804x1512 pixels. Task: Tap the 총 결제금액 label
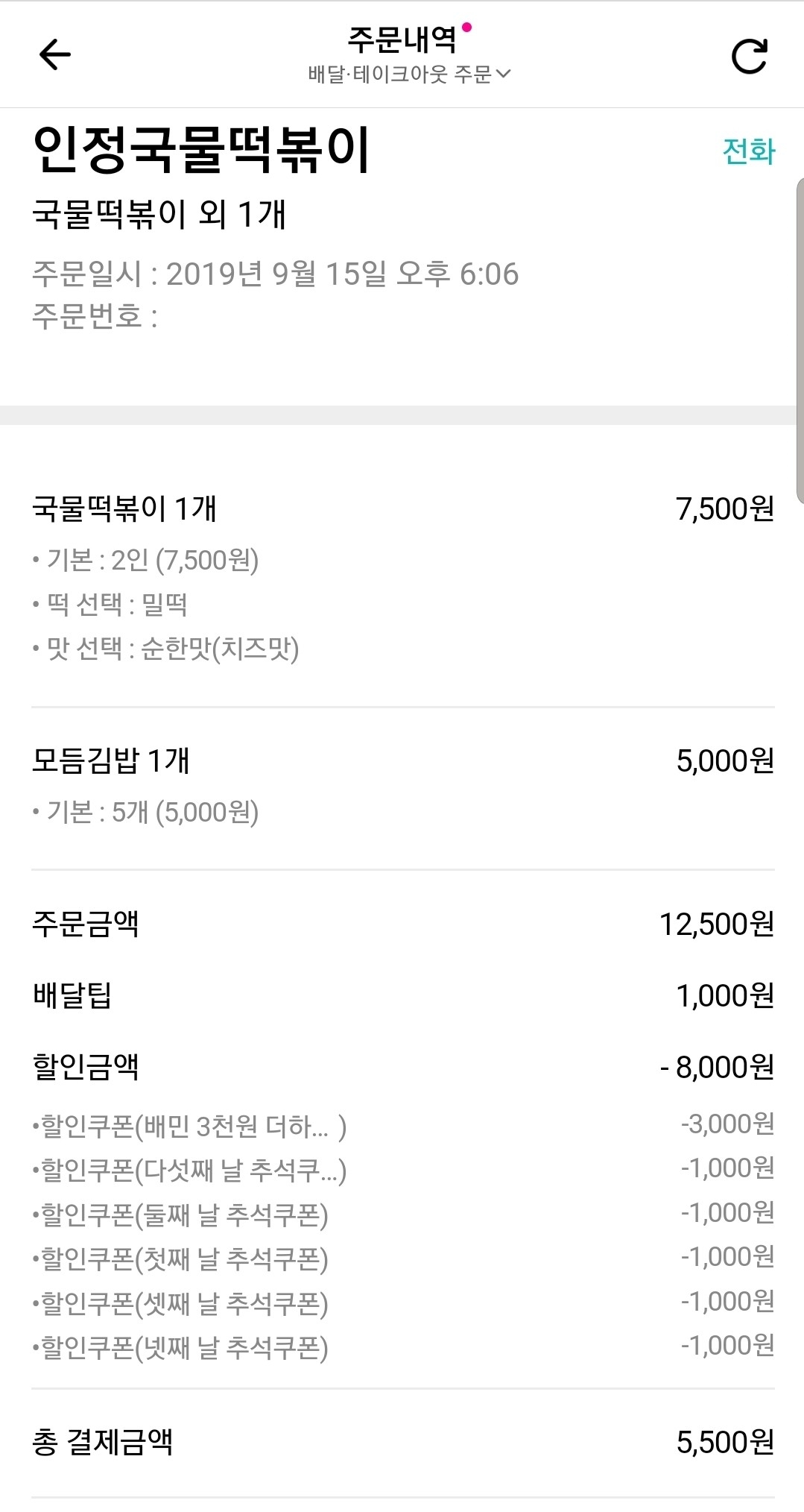pos(103,1442)
